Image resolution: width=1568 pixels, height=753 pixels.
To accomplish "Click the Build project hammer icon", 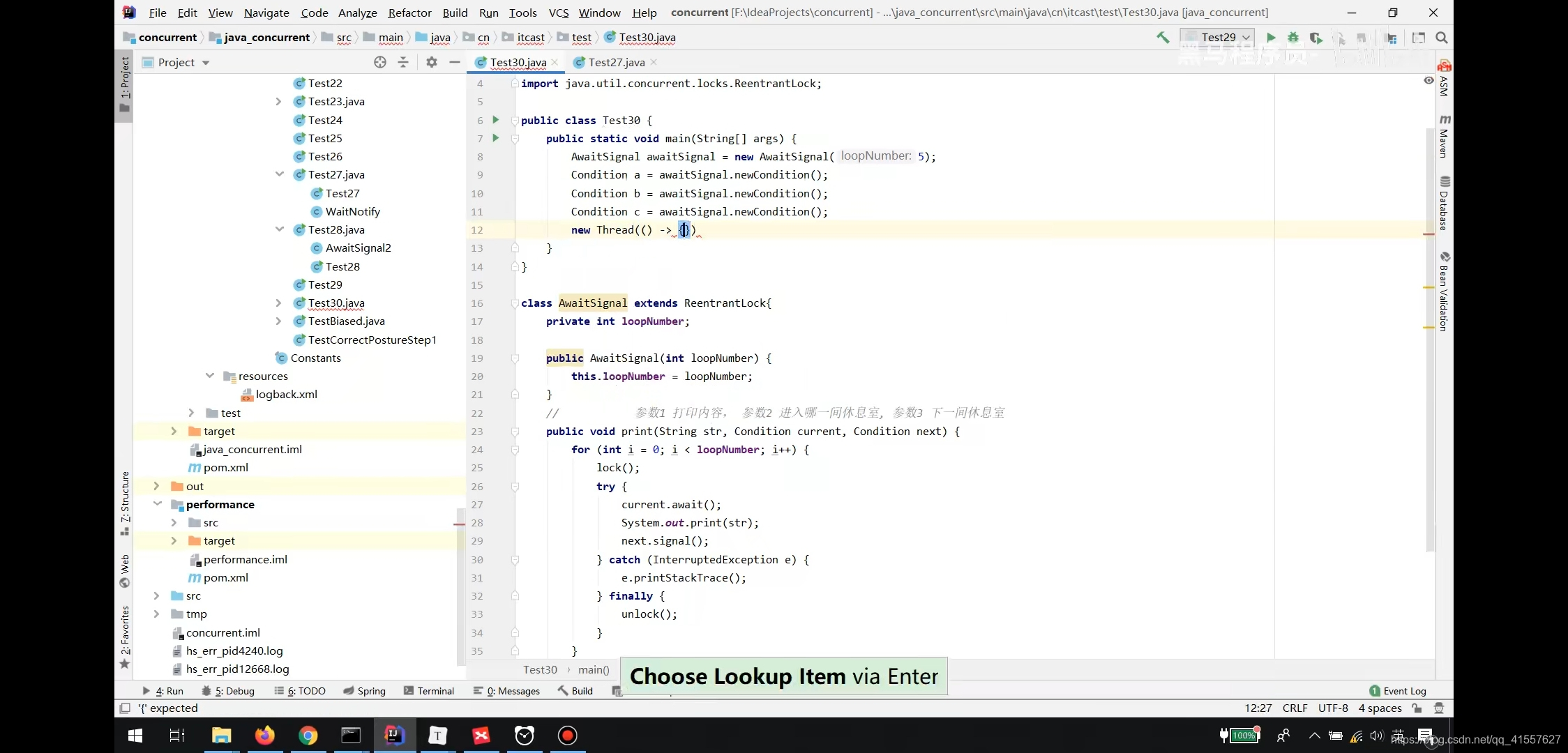I will (x=1163, y=38).
